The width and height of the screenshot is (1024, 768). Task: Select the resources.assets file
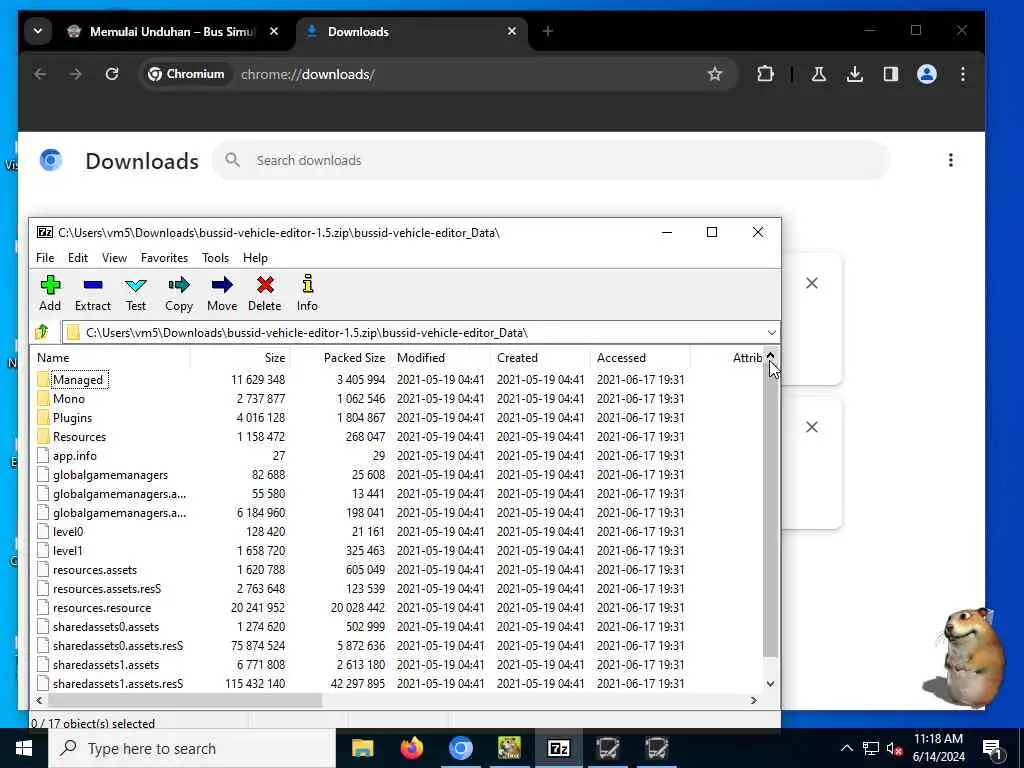(95, 569)
